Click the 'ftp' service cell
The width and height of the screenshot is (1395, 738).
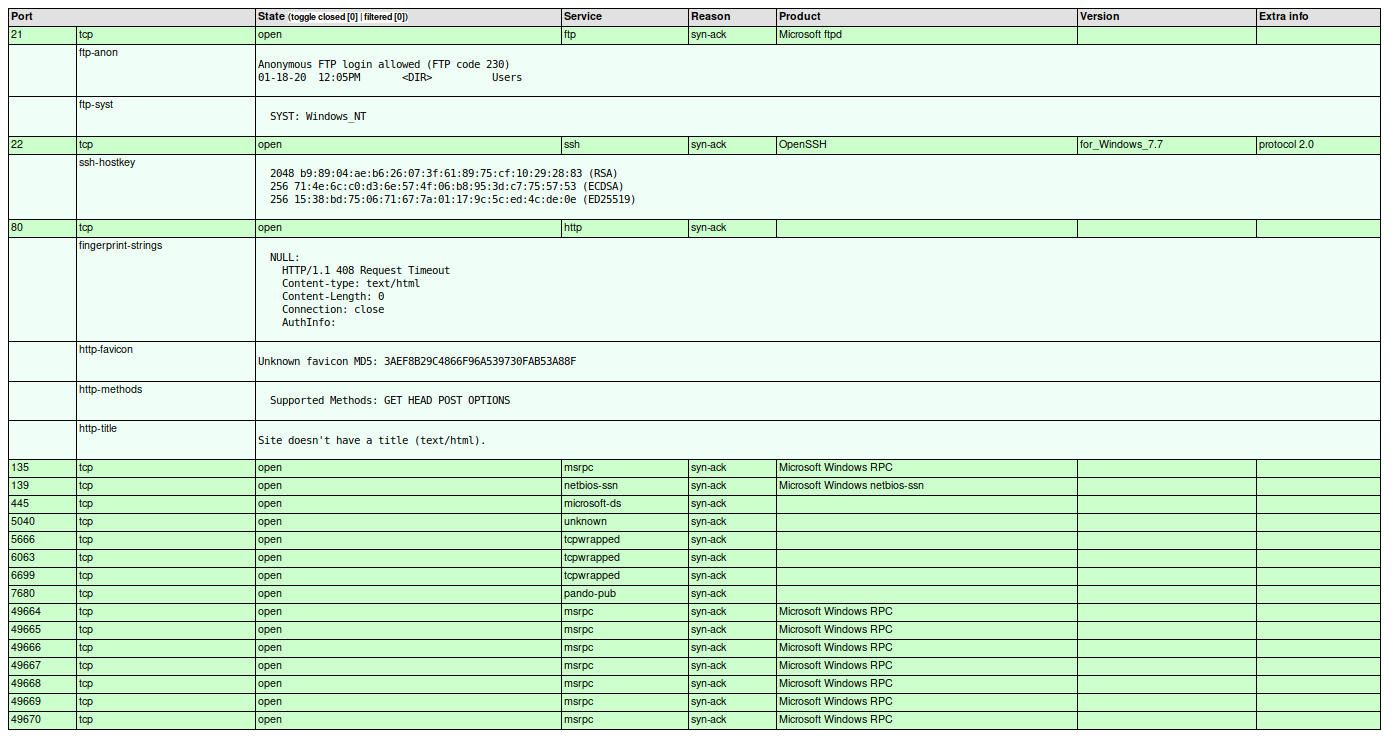(624, 35)
